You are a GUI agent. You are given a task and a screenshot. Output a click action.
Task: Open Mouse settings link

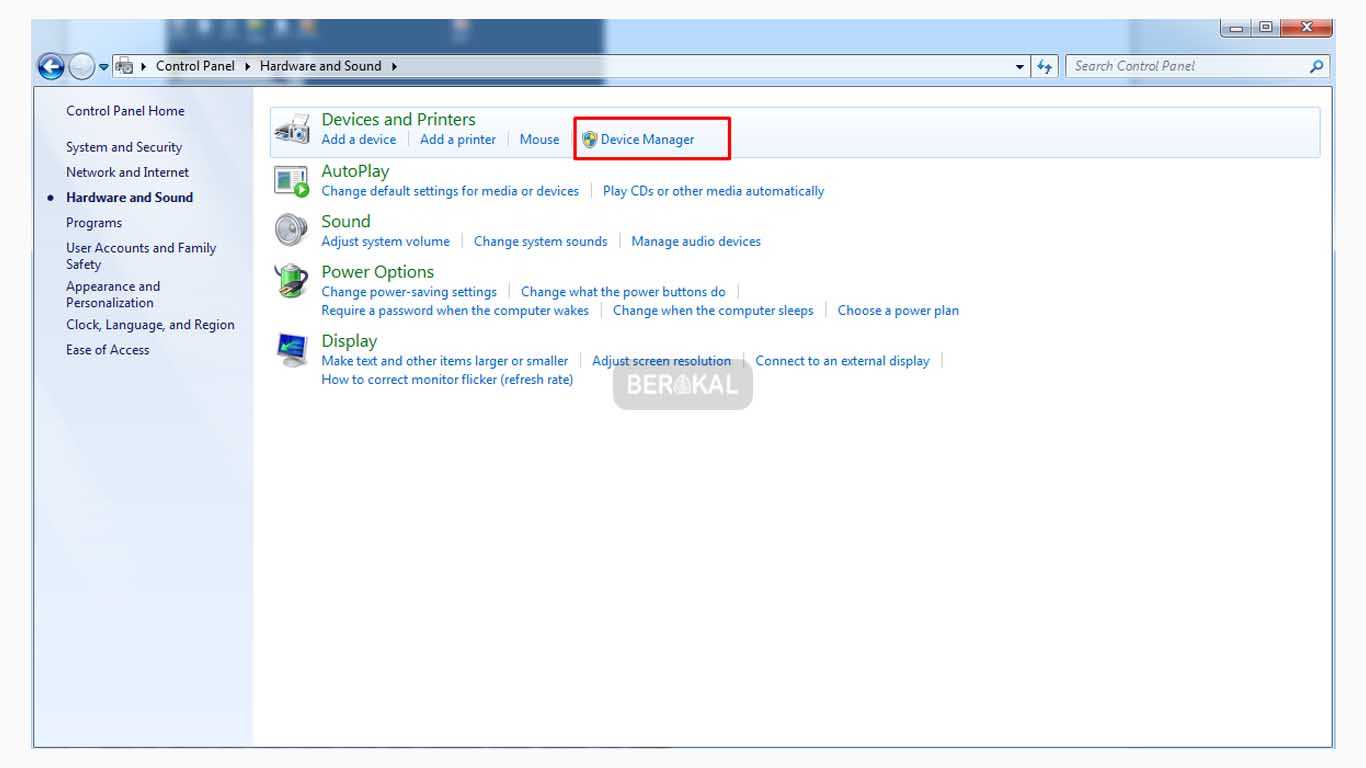click(539, 140)
